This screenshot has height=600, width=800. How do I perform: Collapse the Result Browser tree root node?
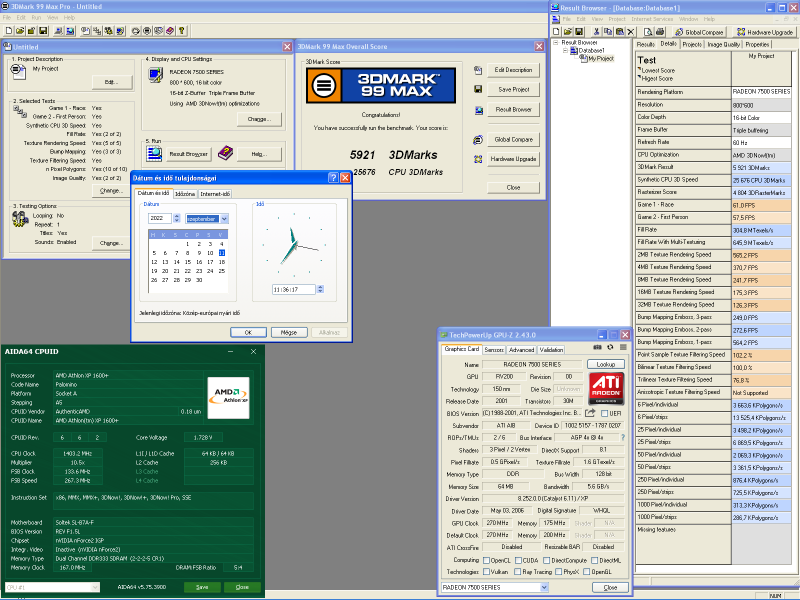coord(556,42)
